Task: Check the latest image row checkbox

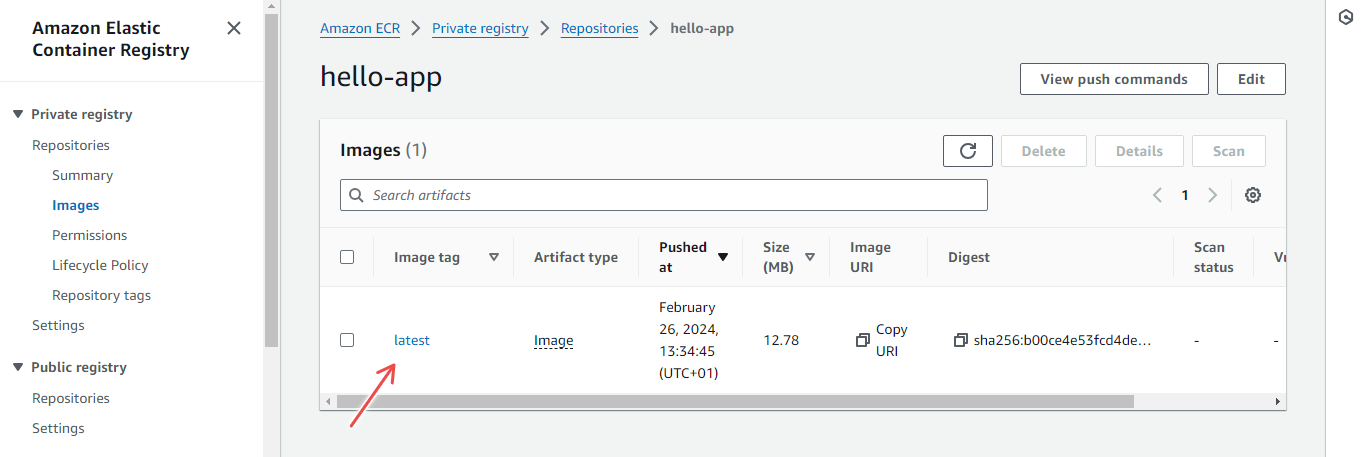Action: pos(347,340)
